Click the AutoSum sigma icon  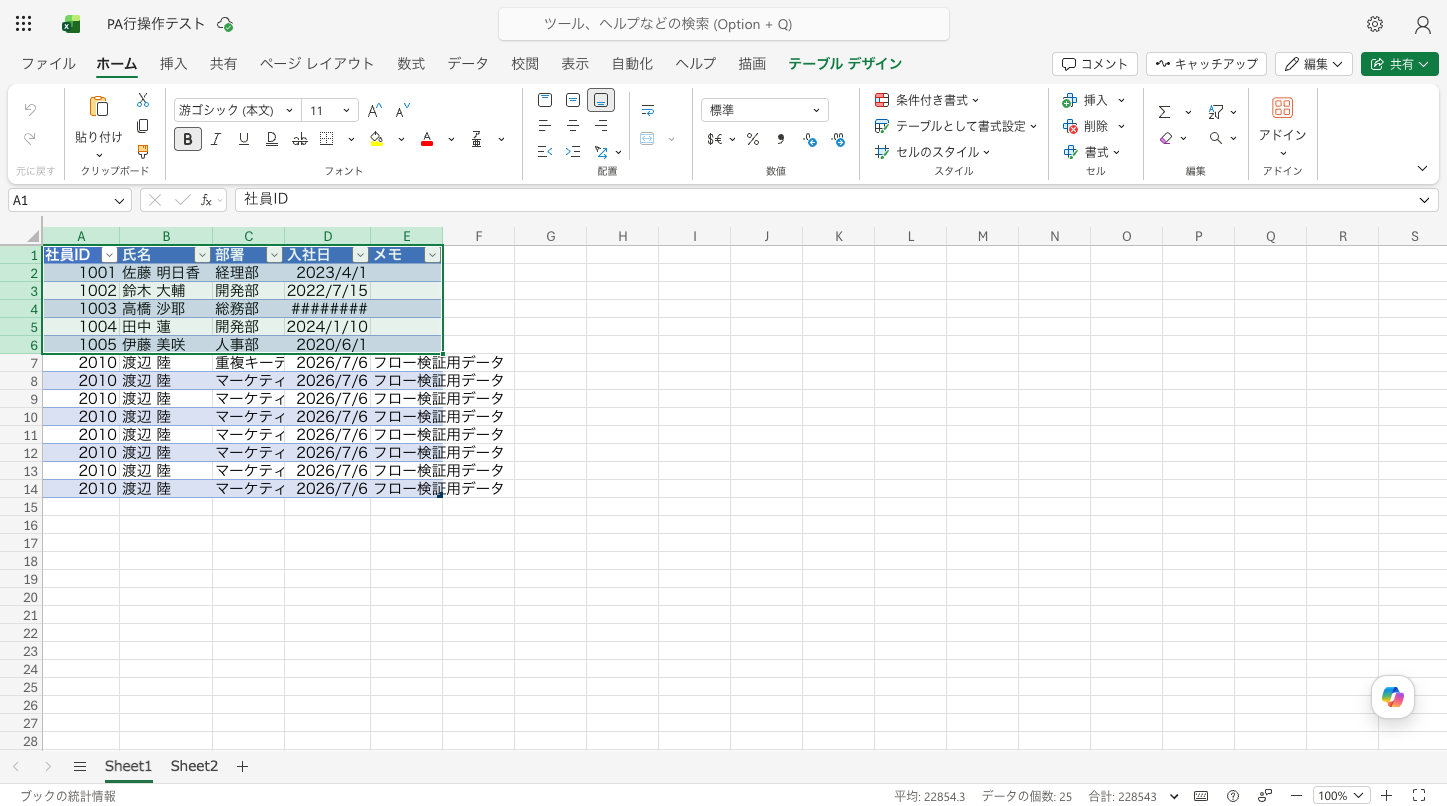[x=1164, y=112]
